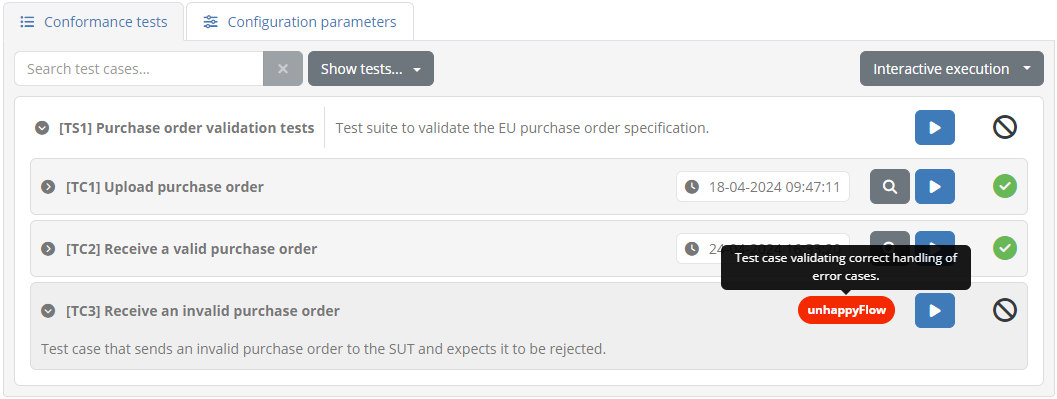Run the TC3 invalid purchase order test
The width and height of the screenshot is (1057, 399).
point(934,311)
